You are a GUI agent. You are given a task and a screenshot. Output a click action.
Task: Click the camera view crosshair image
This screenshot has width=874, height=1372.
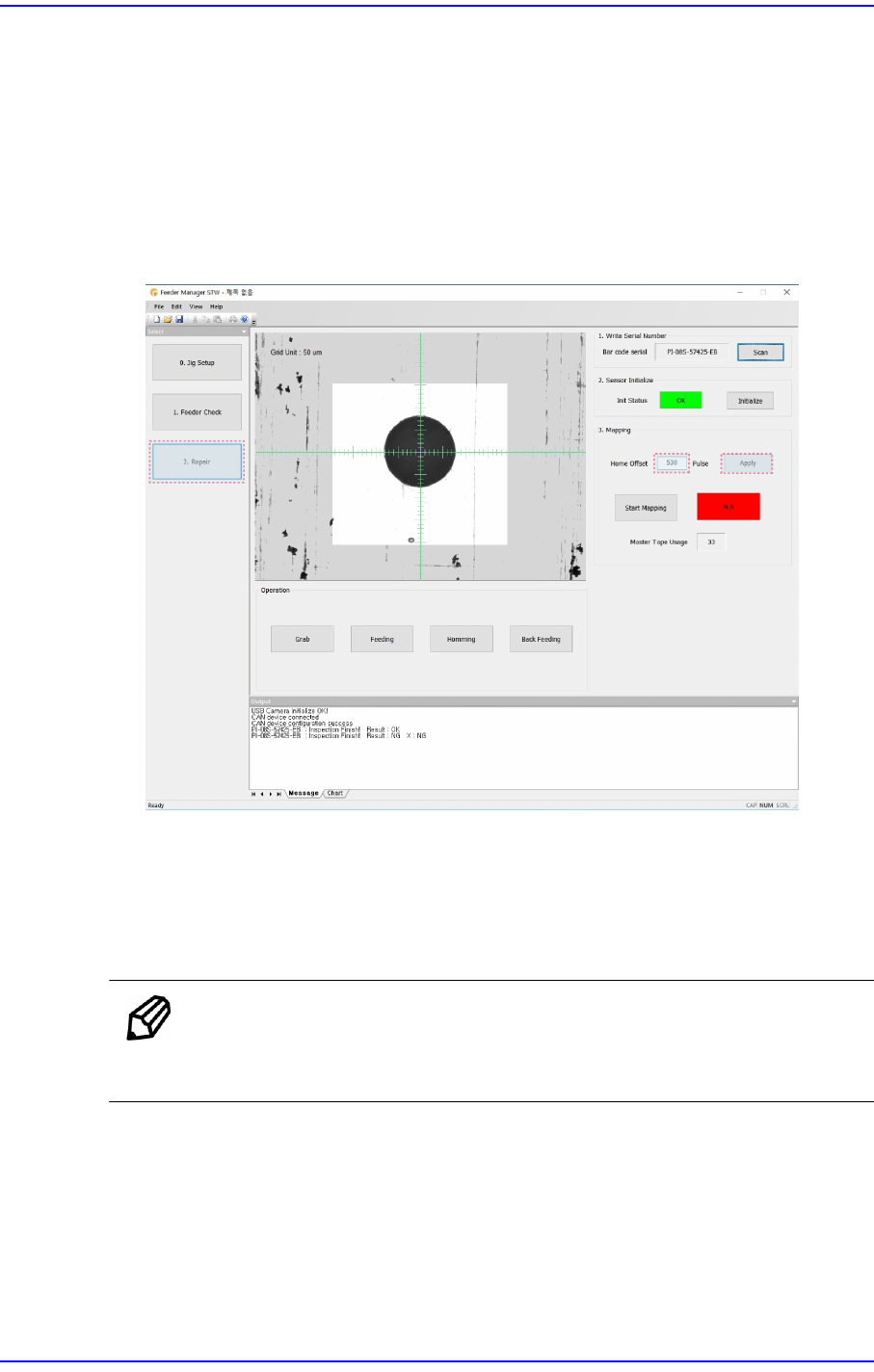(x=420, y=456)
